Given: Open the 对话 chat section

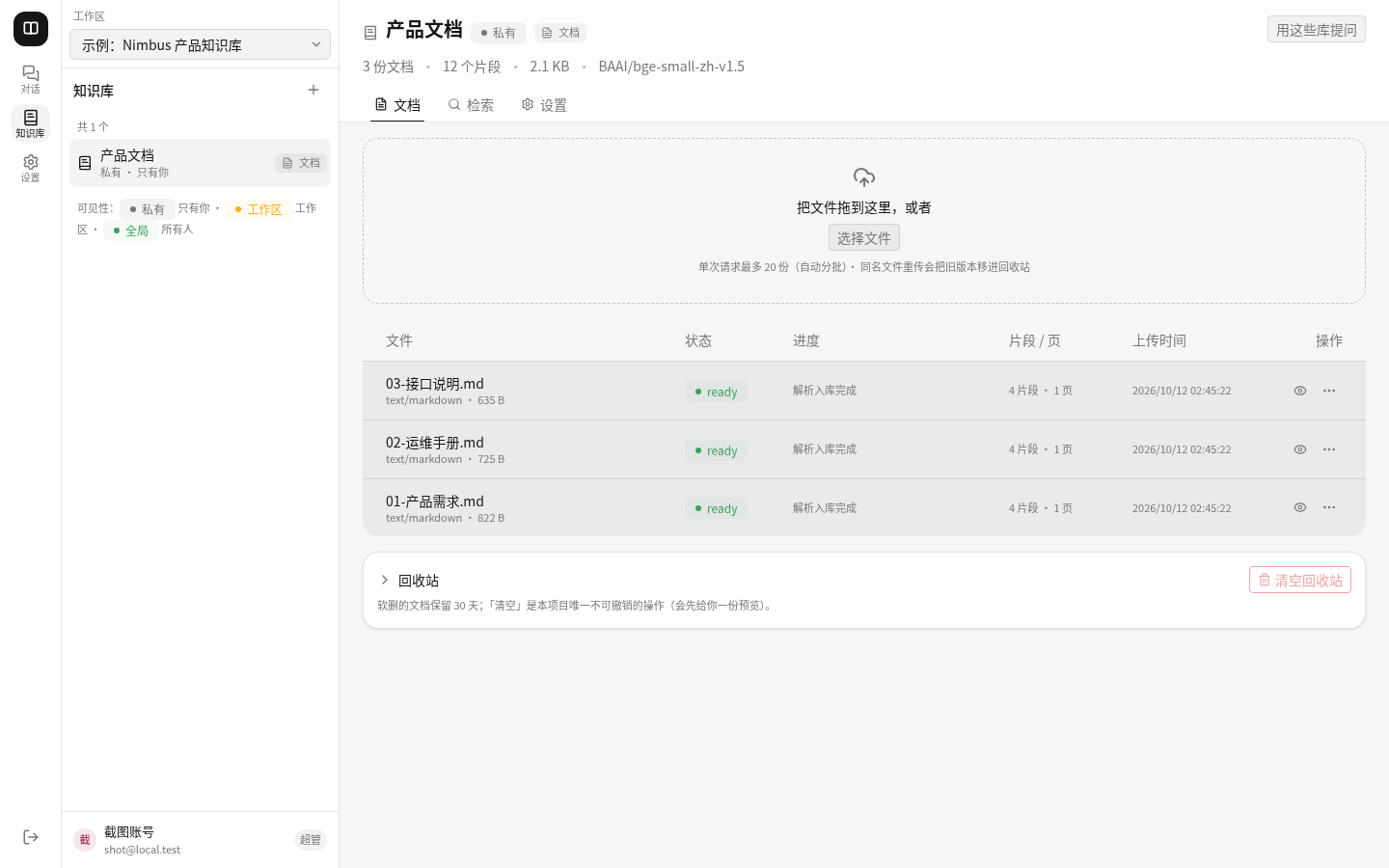Looking at the screenshot, I should point(31,79).
